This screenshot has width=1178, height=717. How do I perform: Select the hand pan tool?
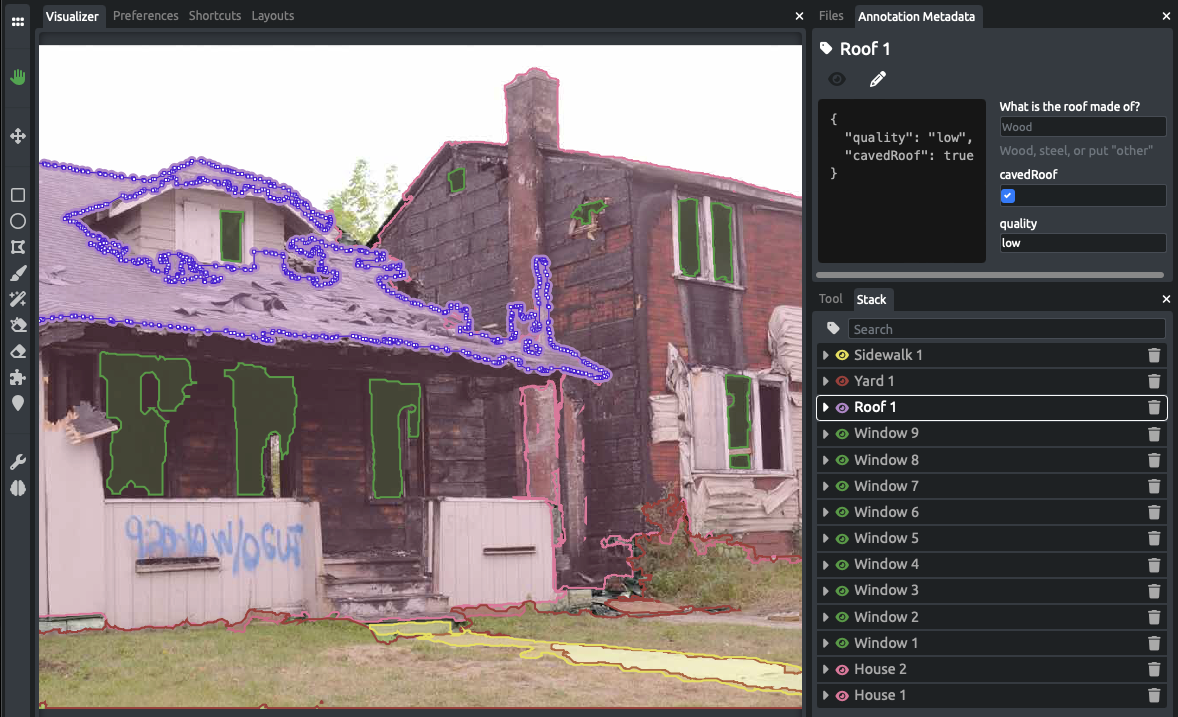[x=16, y=77]
